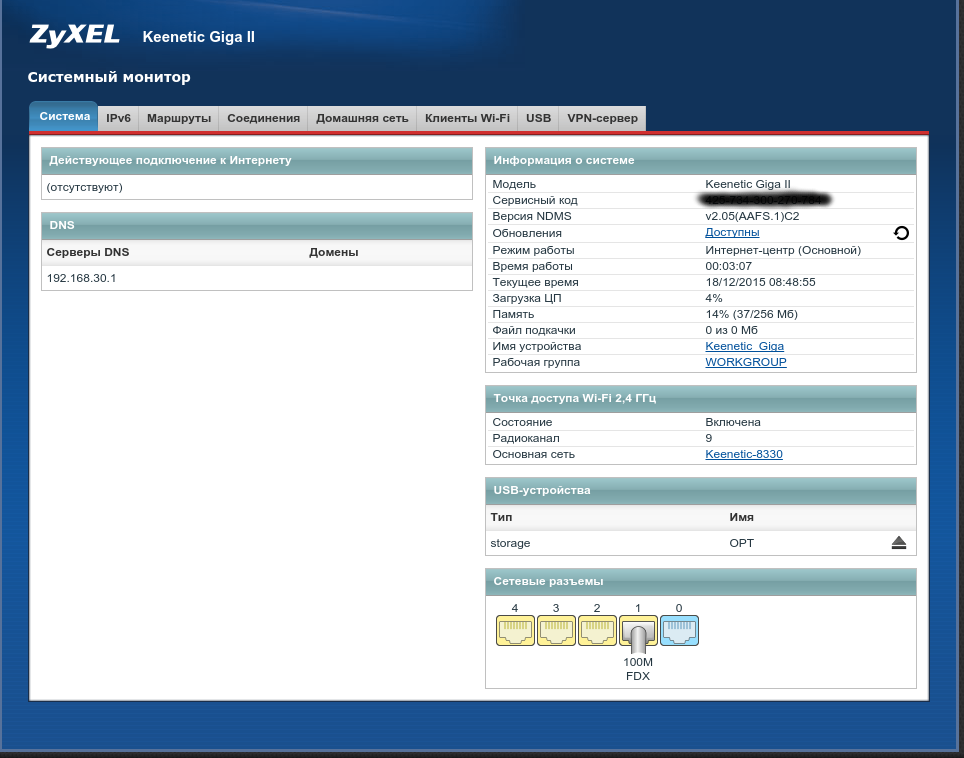Screen dimensions: 964x758
Task: Open the VPN-сервер tab
Action: pos(602,118)
